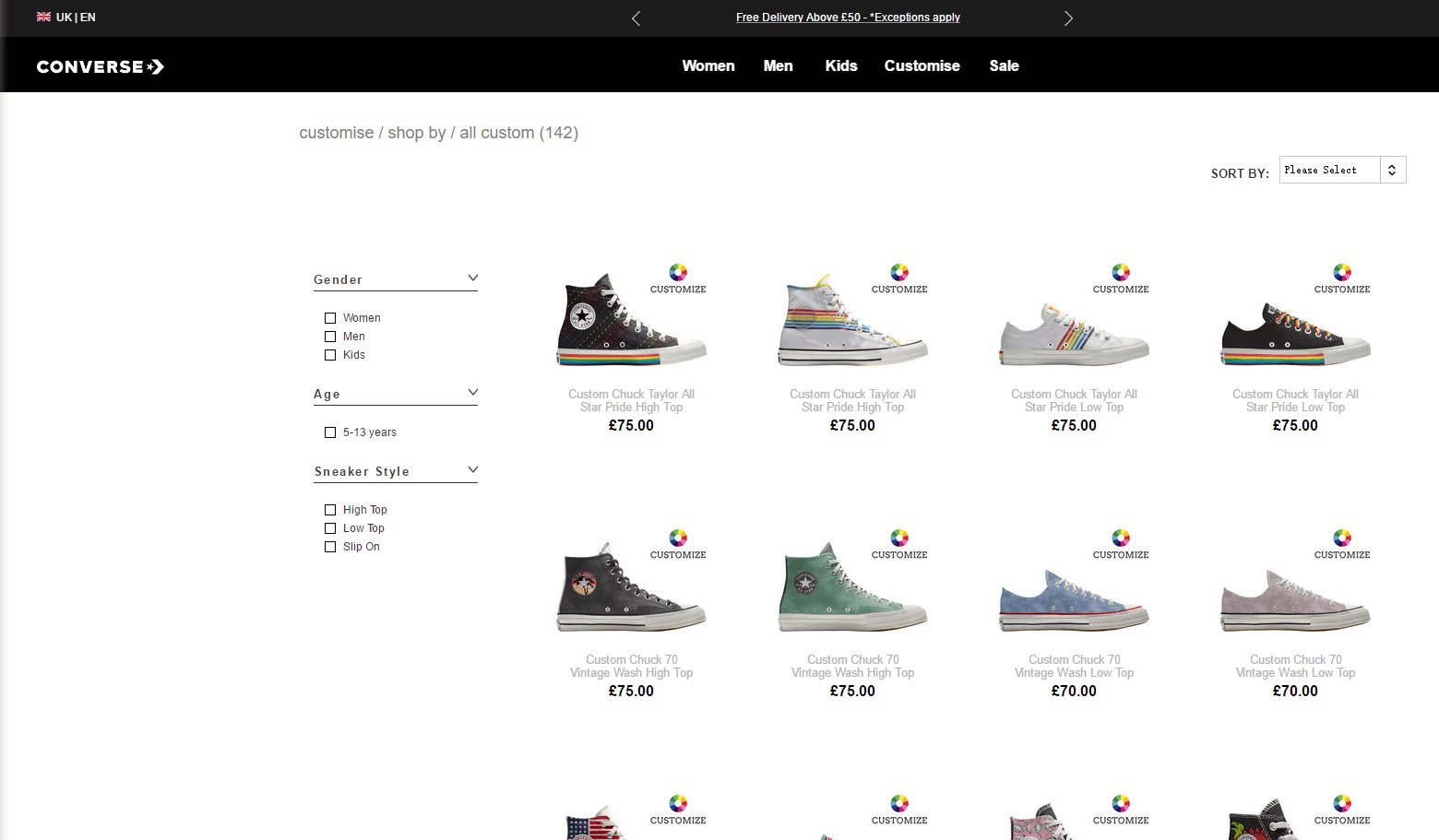
Task: Click Customize icon on black Vintage Wash High Top
Action: pos(678,544)
